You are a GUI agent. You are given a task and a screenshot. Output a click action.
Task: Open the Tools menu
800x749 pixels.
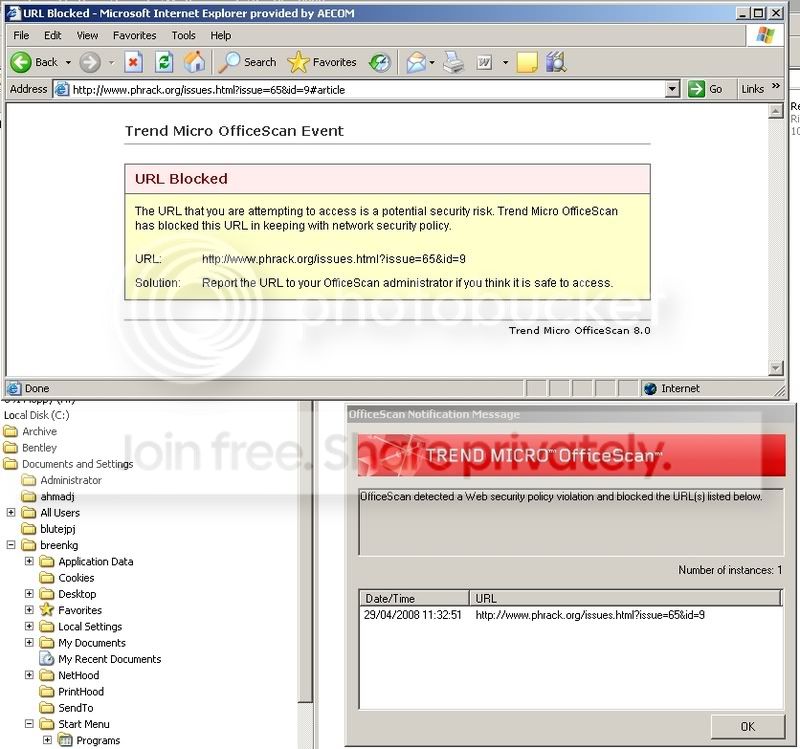click(183, 34)
